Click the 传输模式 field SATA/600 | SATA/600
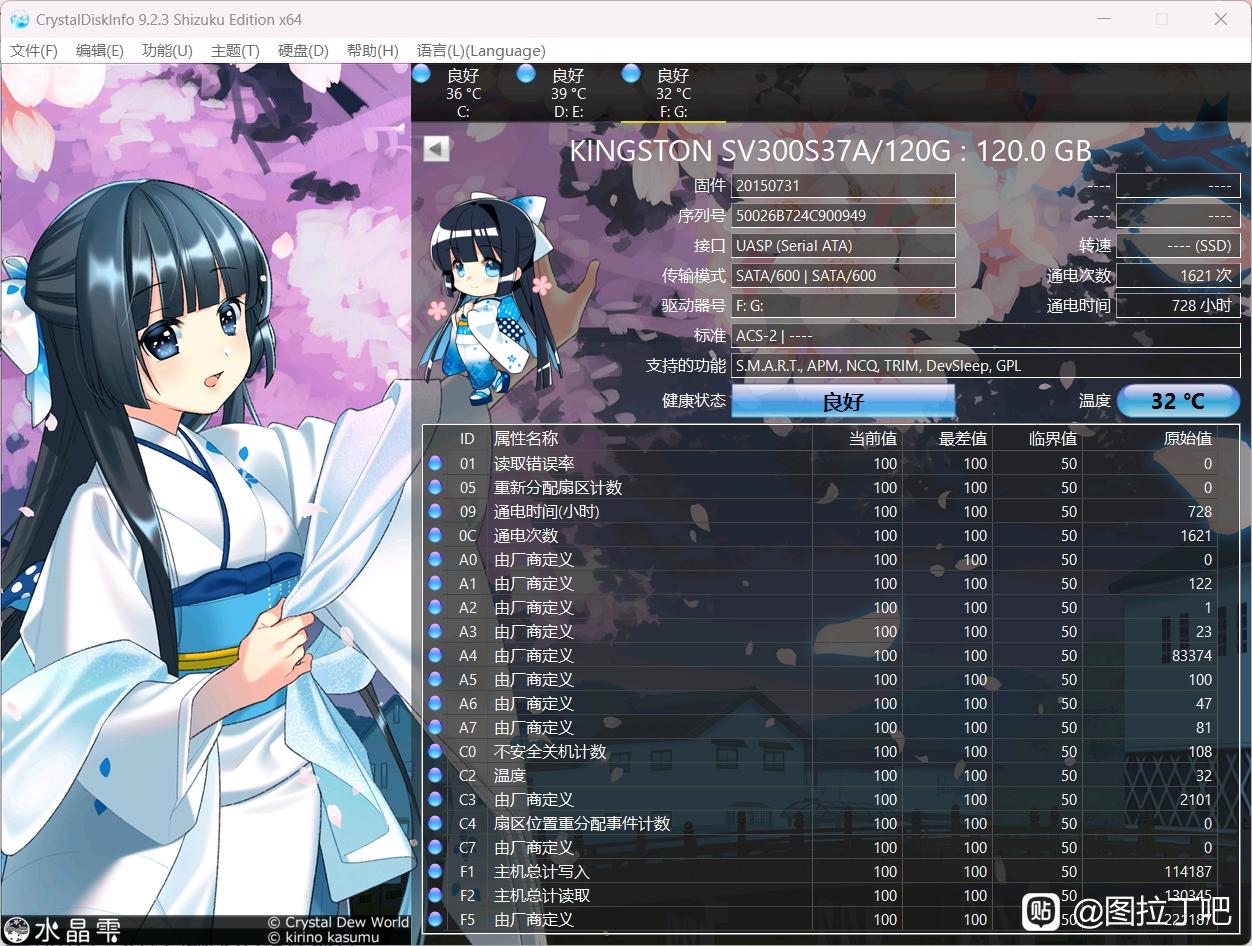The width and height of the screenshot is (1252, 946). tap(843, 275)
